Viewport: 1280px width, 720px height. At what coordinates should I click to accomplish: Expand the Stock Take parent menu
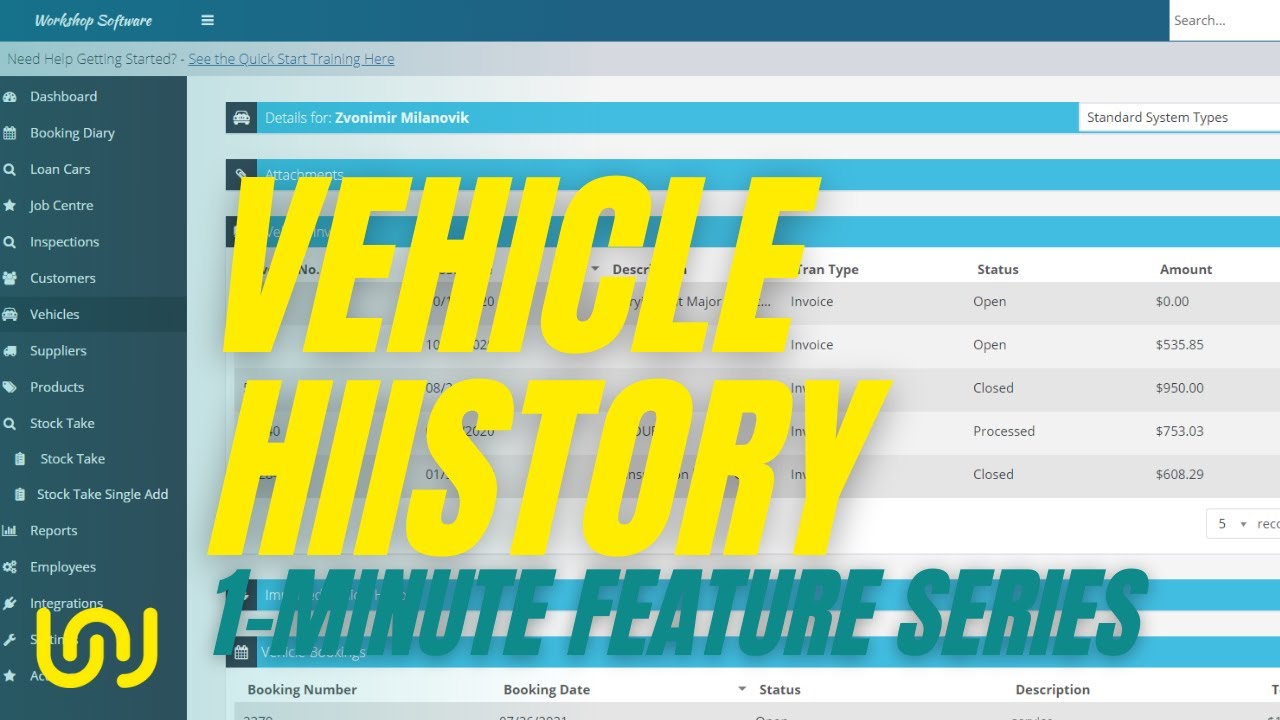click(62, 423)
